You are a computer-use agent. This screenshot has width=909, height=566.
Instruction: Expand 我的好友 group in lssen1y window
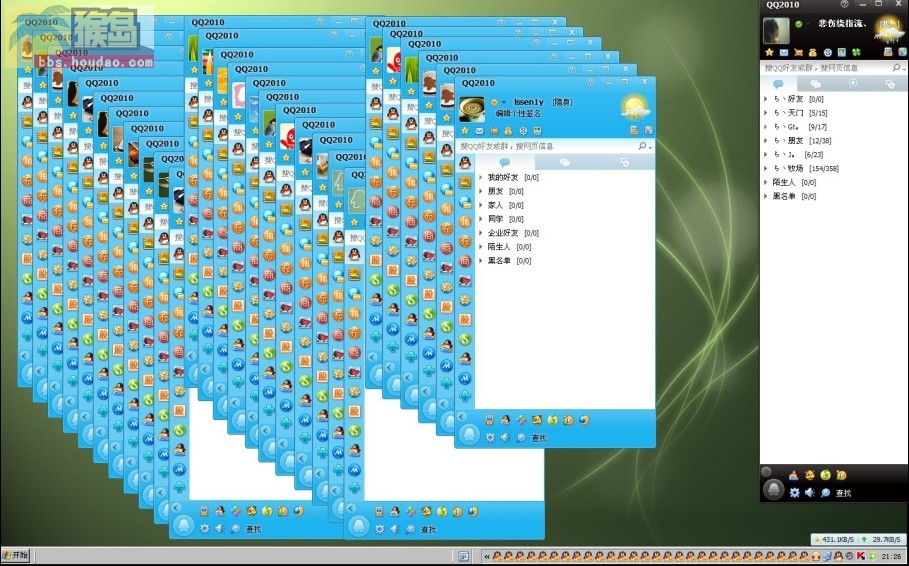[x=481, y=177]
